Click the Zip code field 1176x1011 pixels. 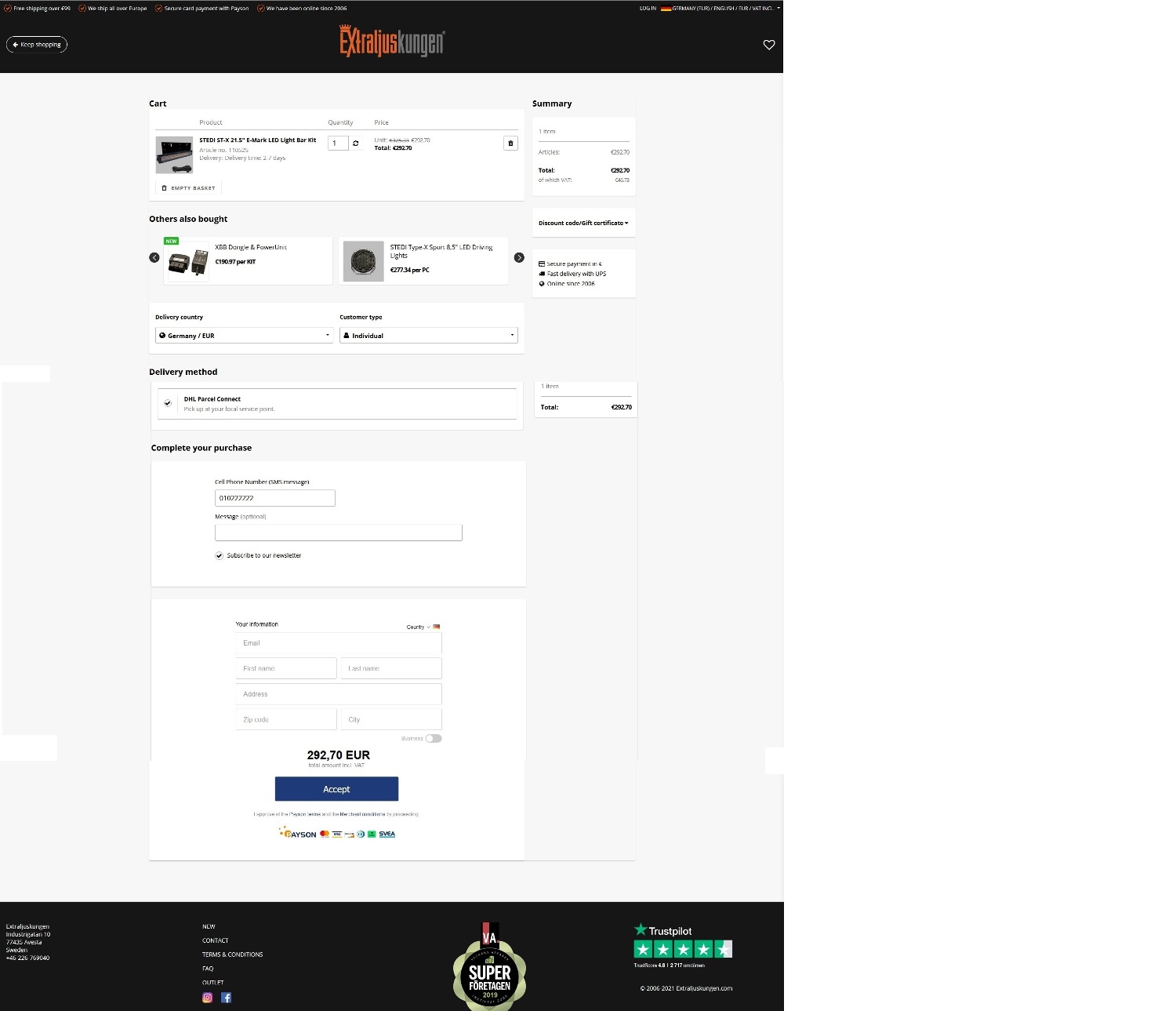286,719
